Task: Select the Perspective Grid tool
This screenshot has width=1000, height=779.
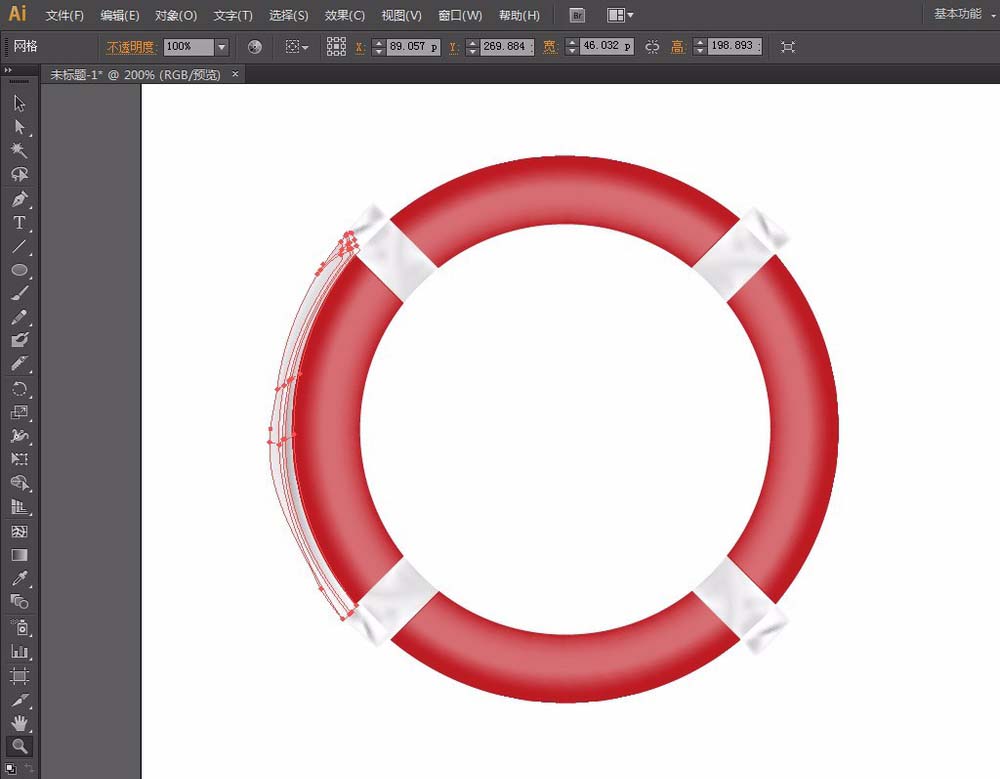Action: [x=19, y=507]
